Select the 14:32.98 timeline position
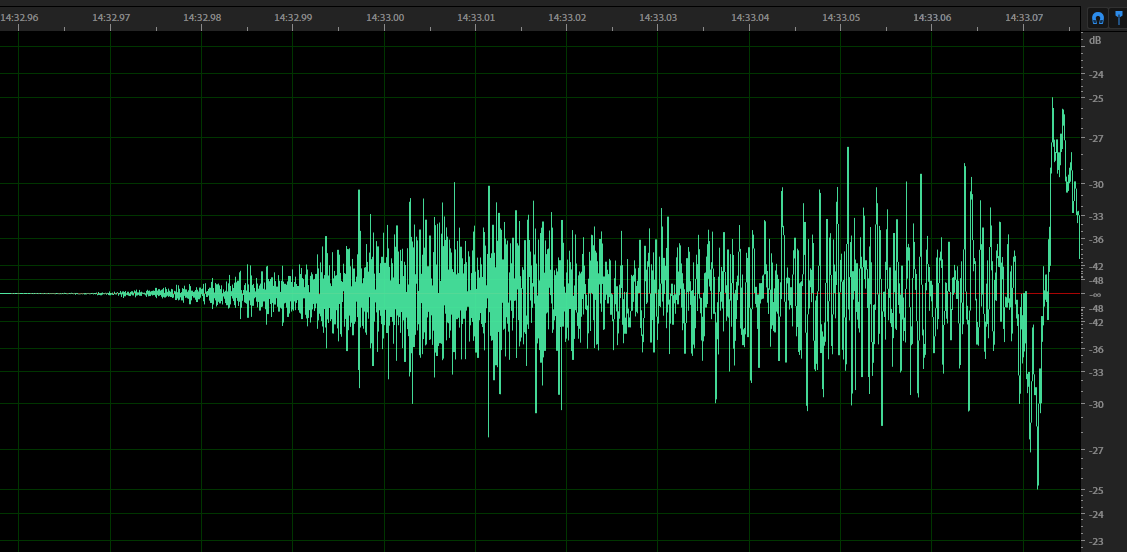The image size is (1127, 552). [202, 17]
